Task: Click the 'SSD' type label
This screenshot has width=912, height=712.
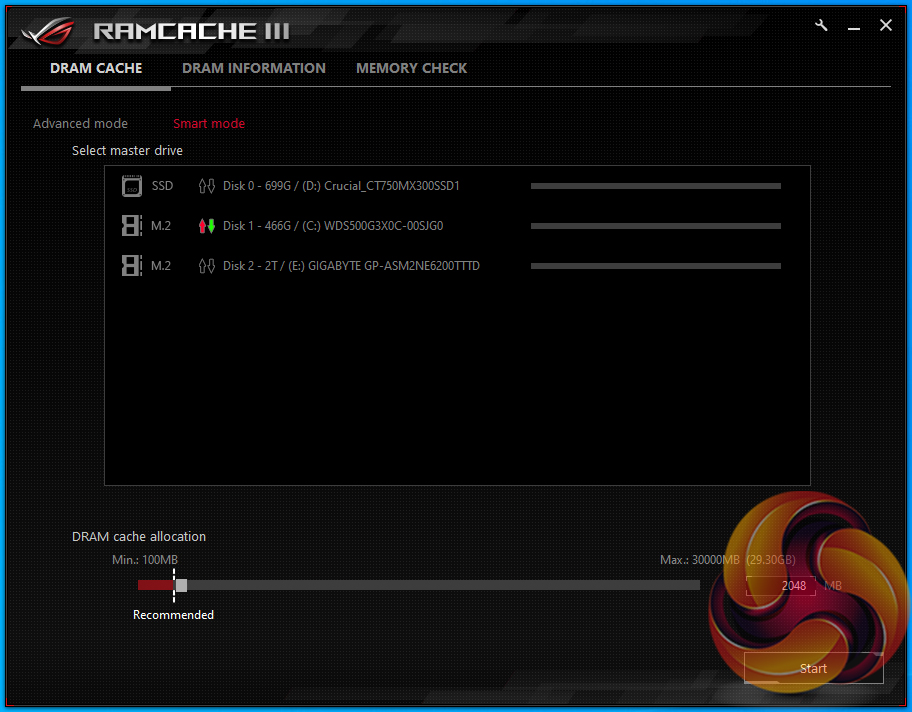Action: coord(162,186)
